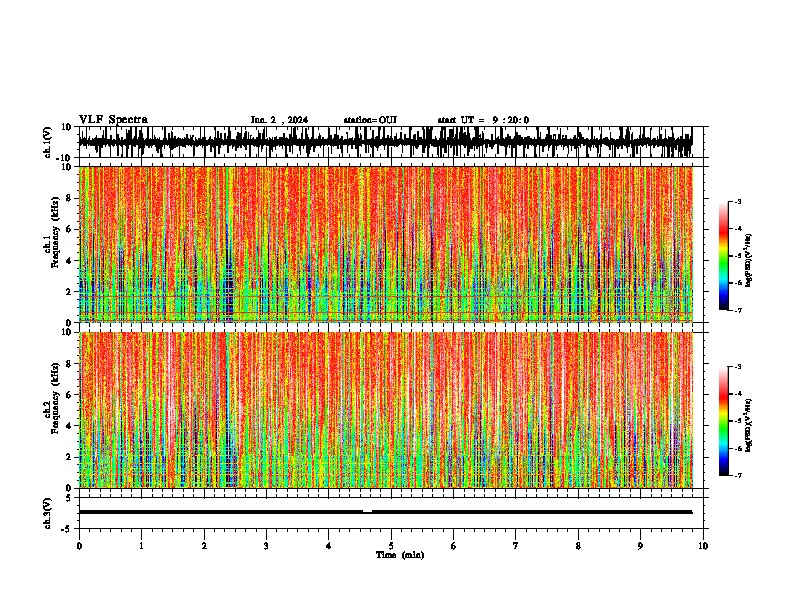Click the '5' tick on the ch.3(V) axis
Screen dimensions: 792x612
click(69, 497)
